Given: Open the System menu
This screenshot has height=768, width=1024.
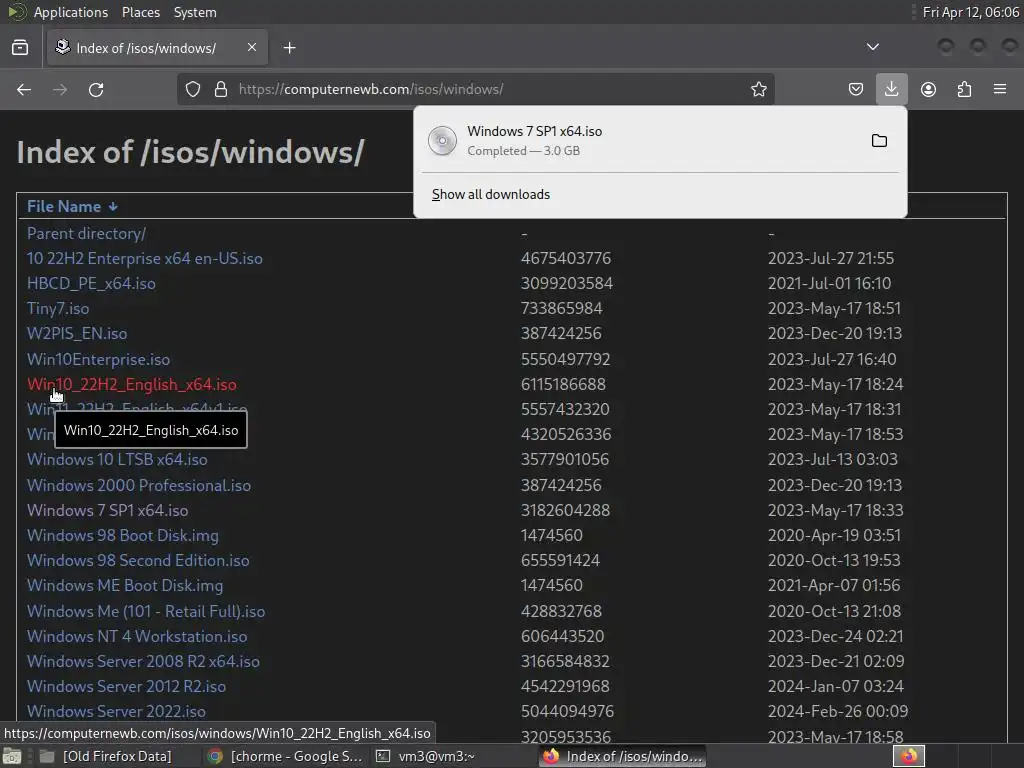Looking at the screenshot, I should [x=195, y=12].
